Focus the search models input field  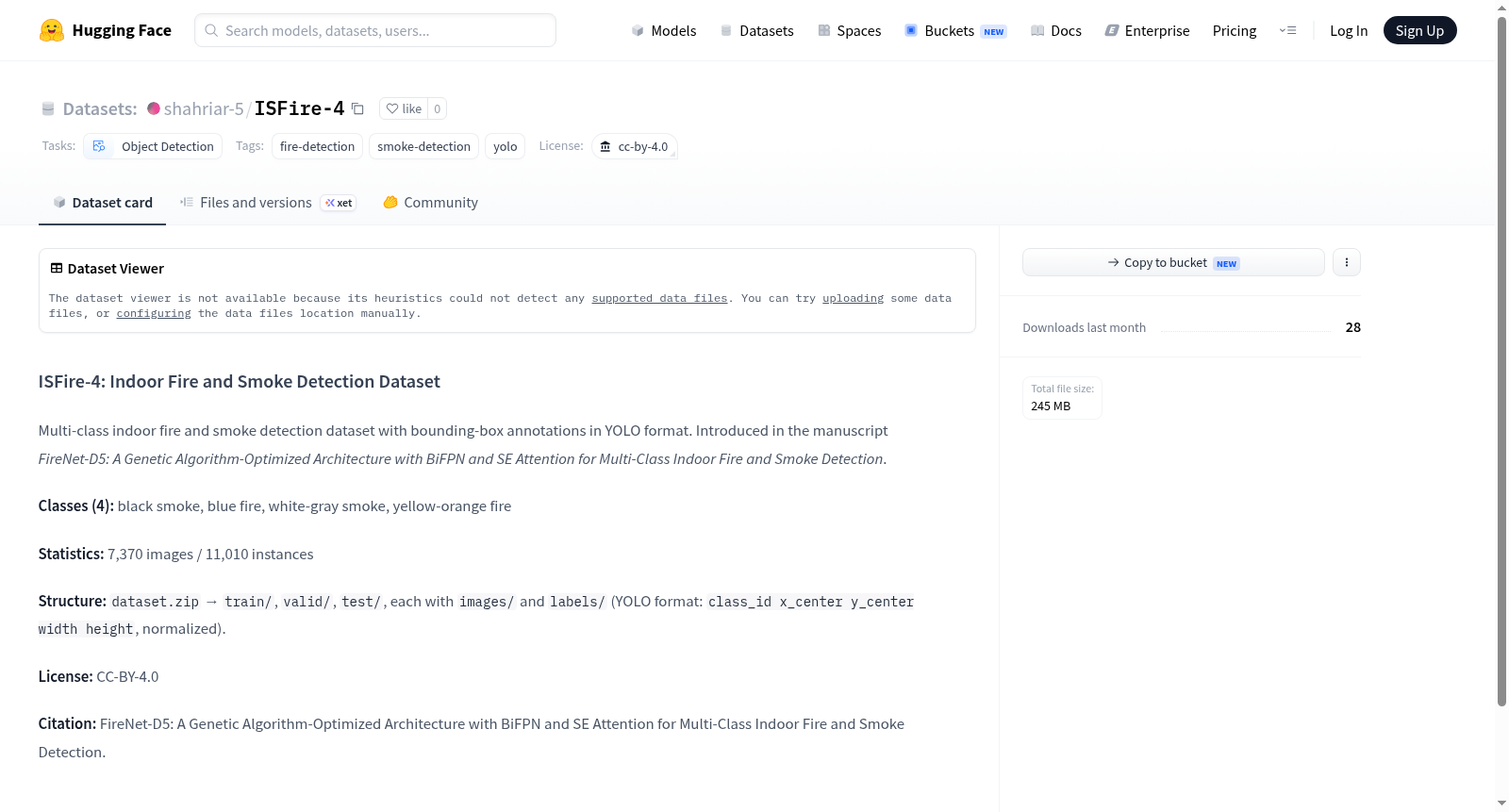coord(375,30)
